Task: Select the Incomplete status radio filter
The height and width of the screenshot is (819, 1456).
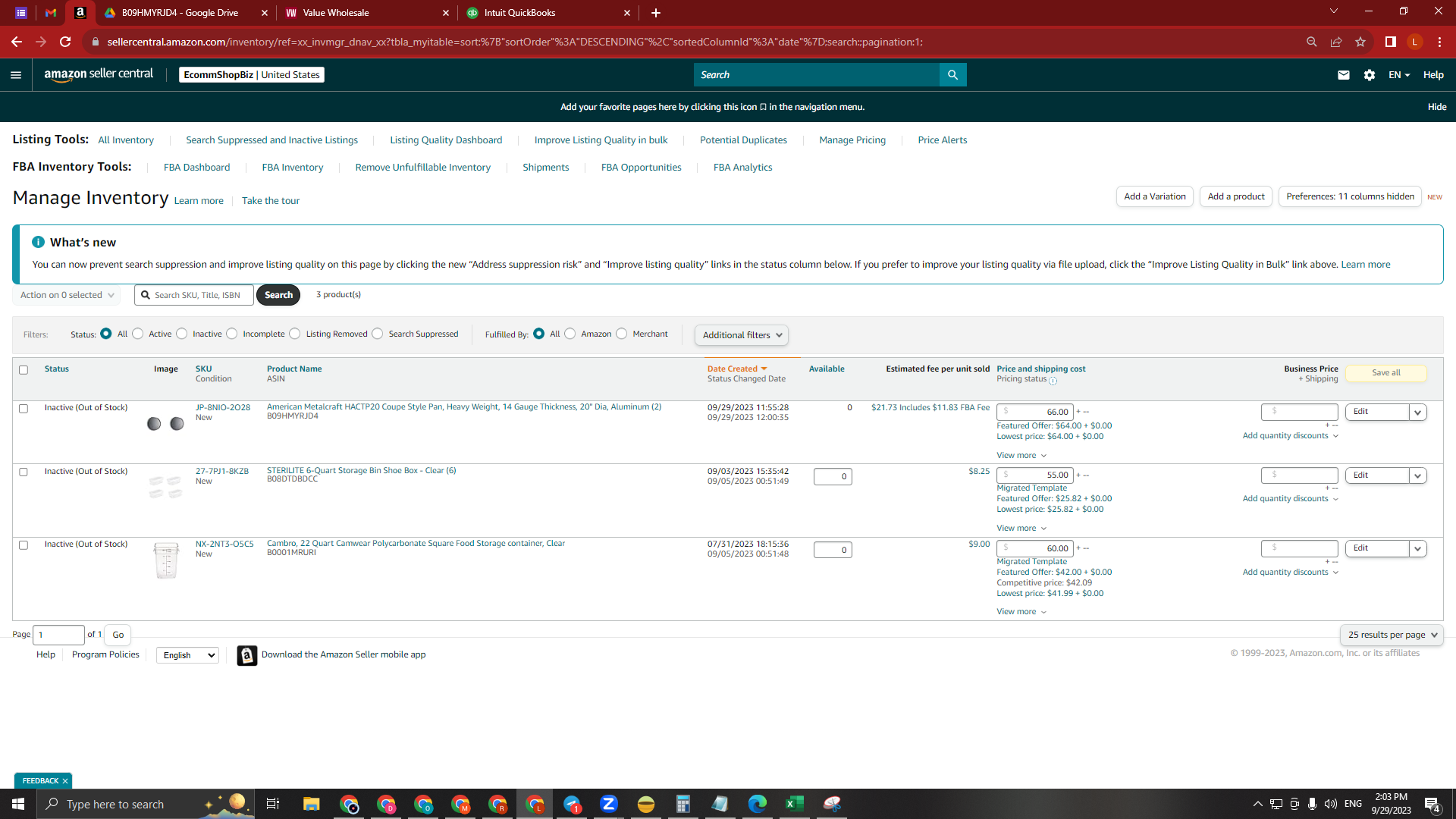Action: [x=232, y=334]
